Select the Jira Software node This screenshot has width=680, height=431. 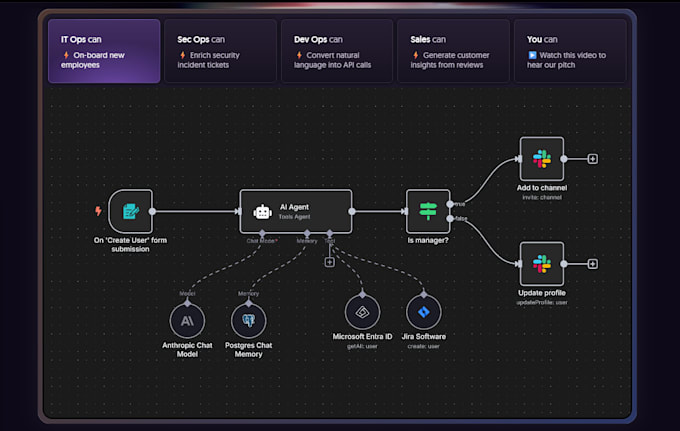(424, 312)
